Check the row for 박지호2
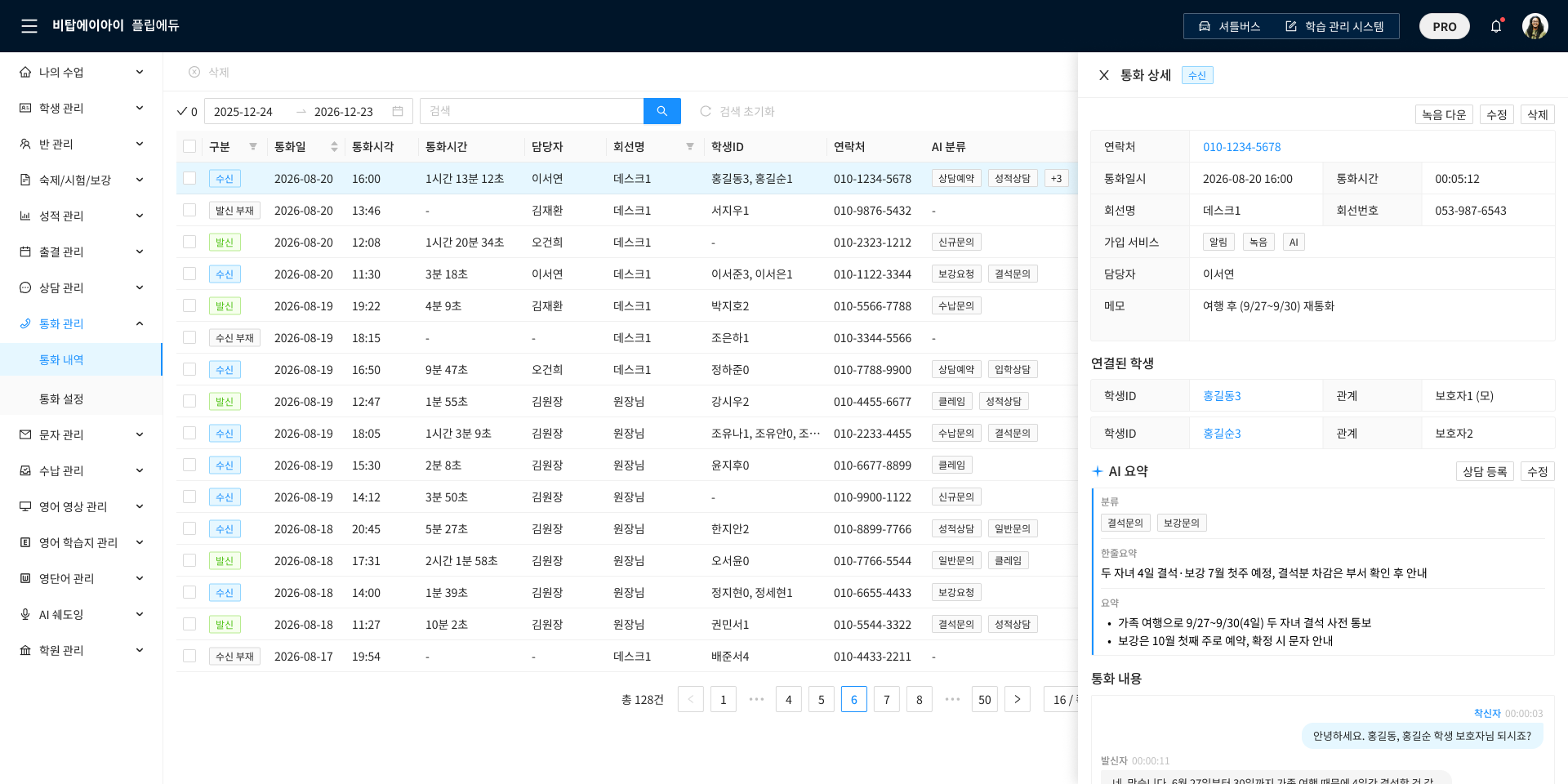1568x784 pixels. tap(189, 305)
